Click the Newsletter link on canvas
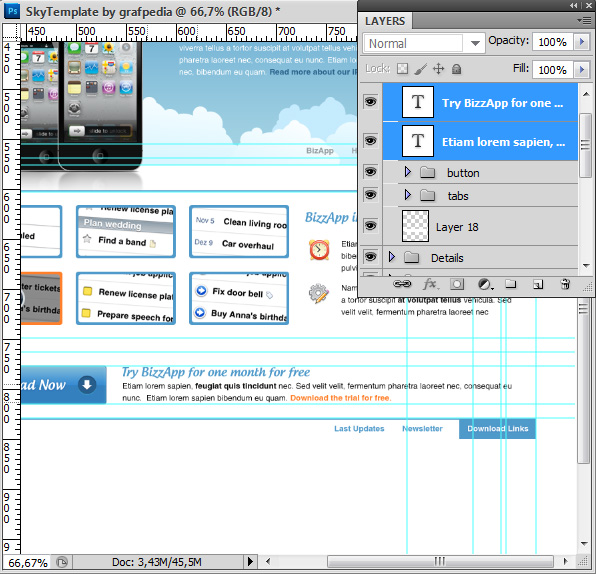The height and width of the screenshot is (574, 596). 422,428
